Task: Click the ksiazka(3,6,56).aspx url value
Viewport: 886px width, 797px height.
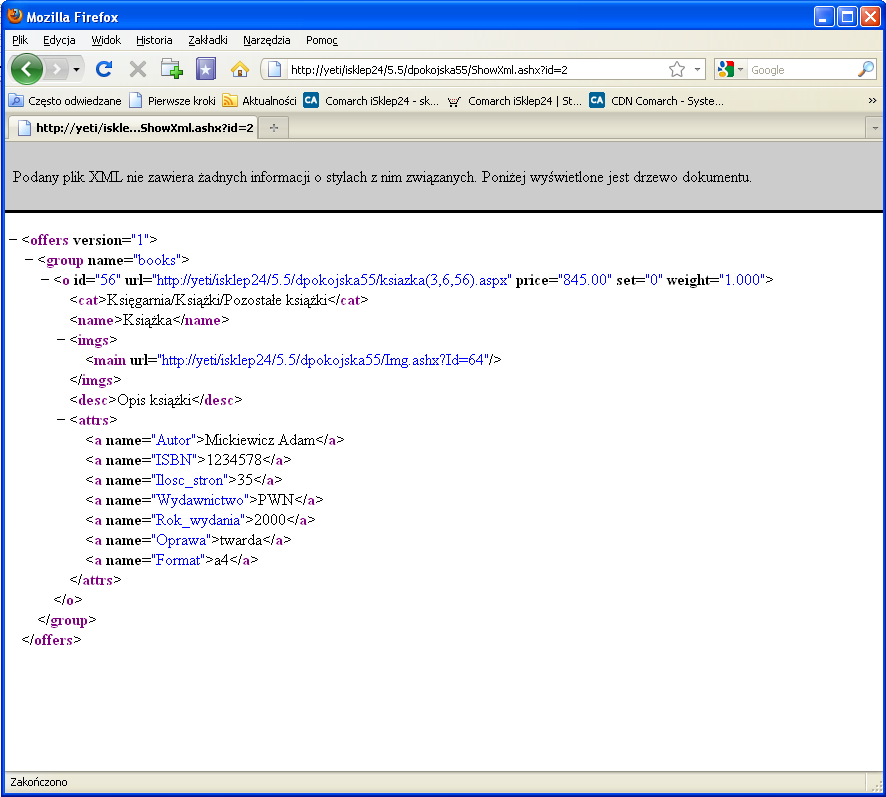Action: [333, 280]
